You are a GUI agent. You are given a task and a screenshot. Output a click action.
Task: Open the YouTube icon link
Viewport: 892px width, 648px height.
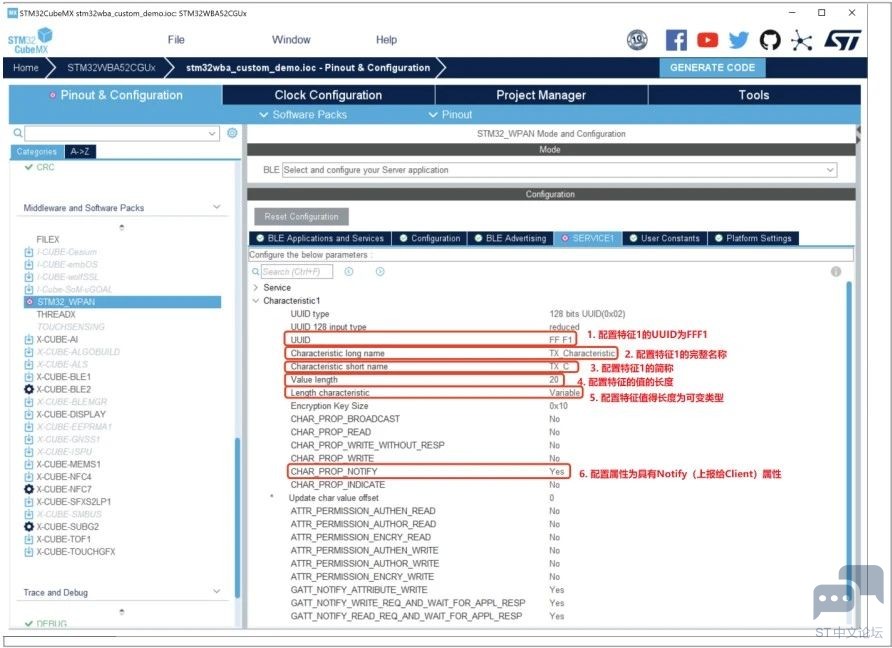click(707, 40)
